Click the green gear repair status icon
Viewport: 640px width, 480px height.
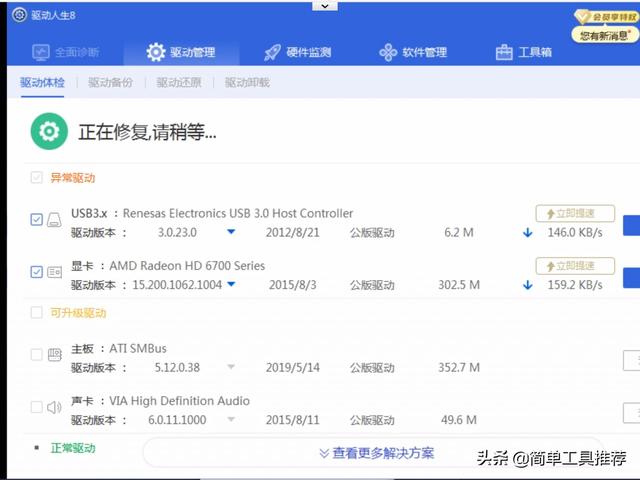pyautogui.click(x=49, y=131)
